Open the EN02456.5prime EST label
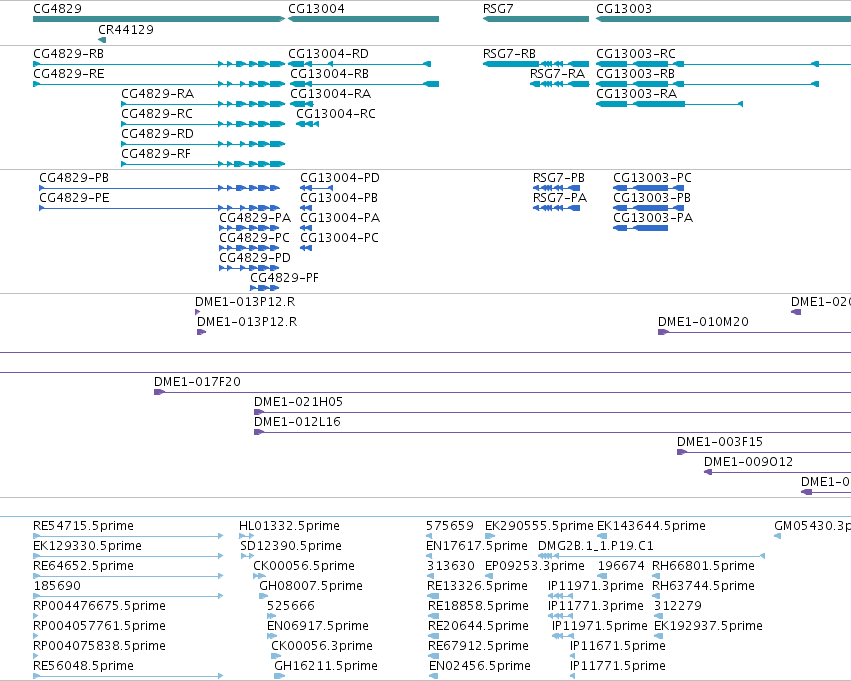The width and height of the screenshot is (851, 681). pyautogui.click(x=480, y=666)
